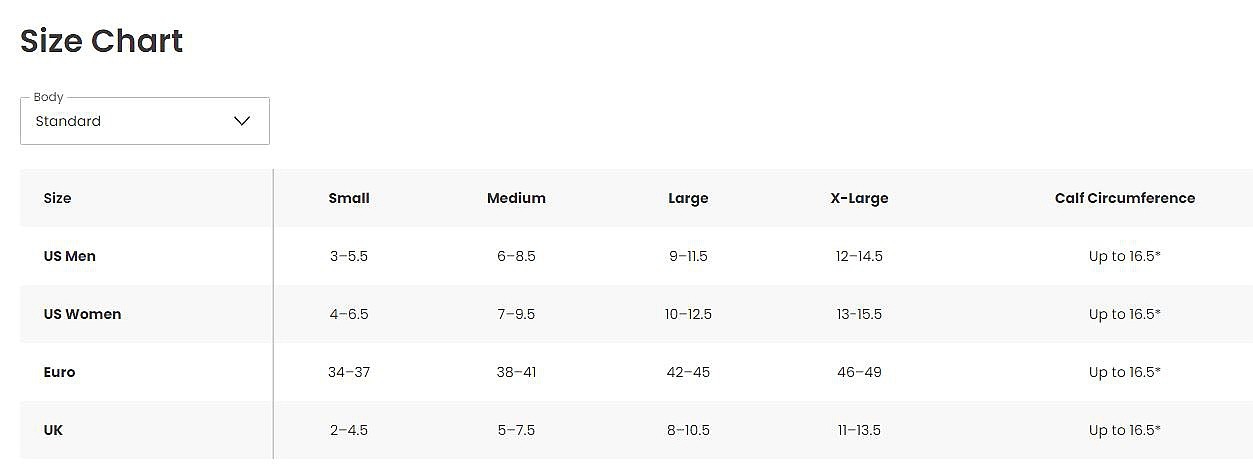Click the Euro Large 42–45 cell
This screenshot has width=1253, height=475.
point(688,372)
